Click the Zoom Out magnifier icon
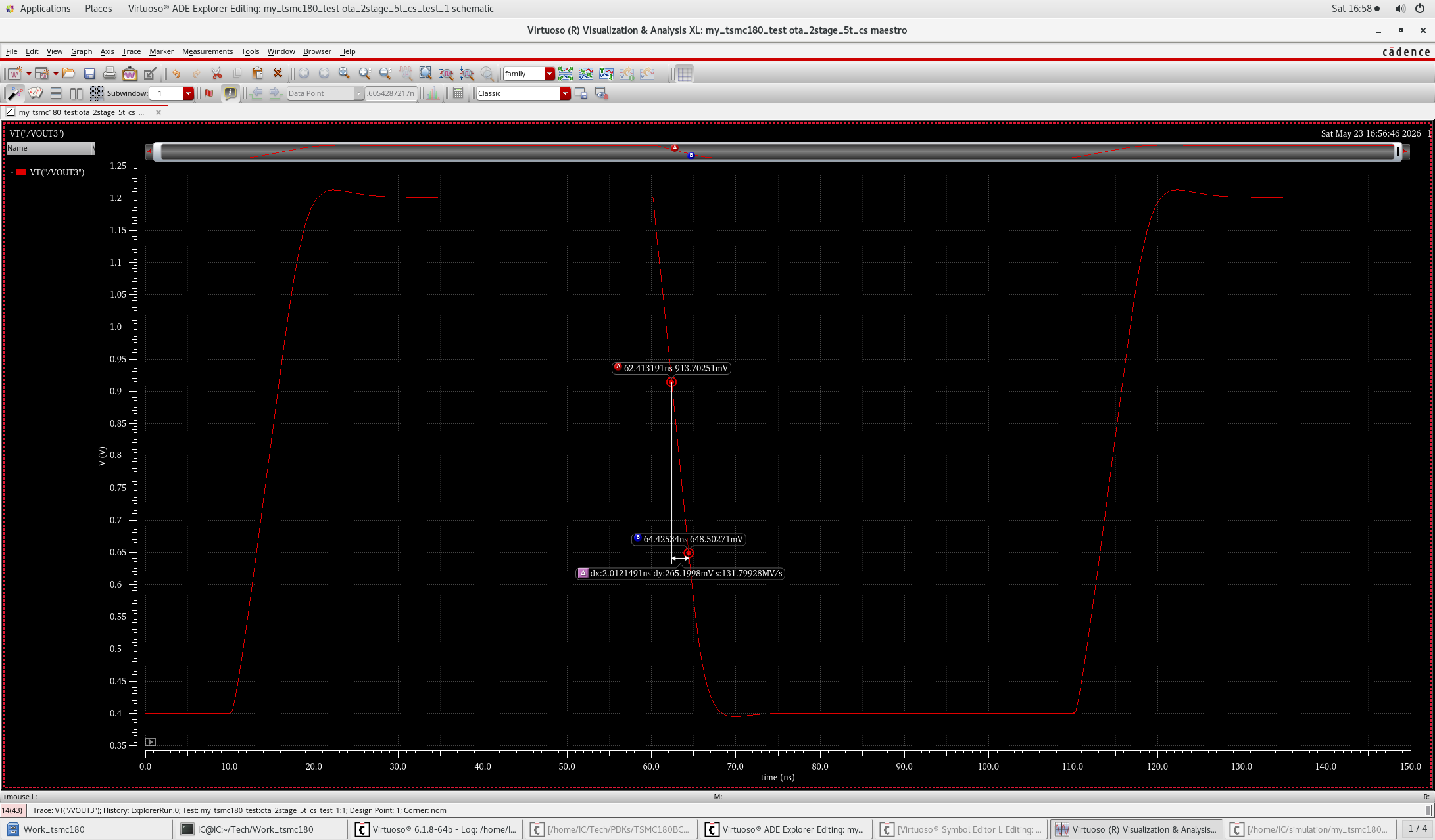The height and width of the screenshot is (840, 1435). [x=385, y=74]
